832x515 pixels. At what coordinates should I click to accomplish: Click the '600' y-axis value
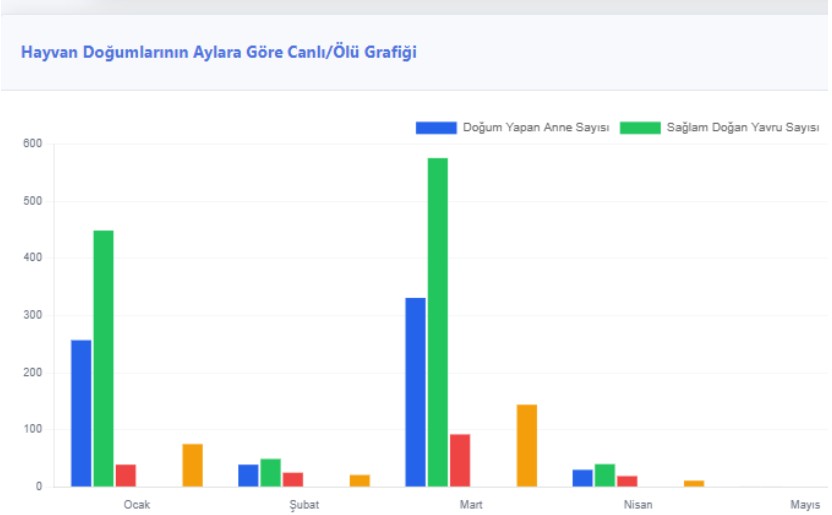click(x=32, y=143)
